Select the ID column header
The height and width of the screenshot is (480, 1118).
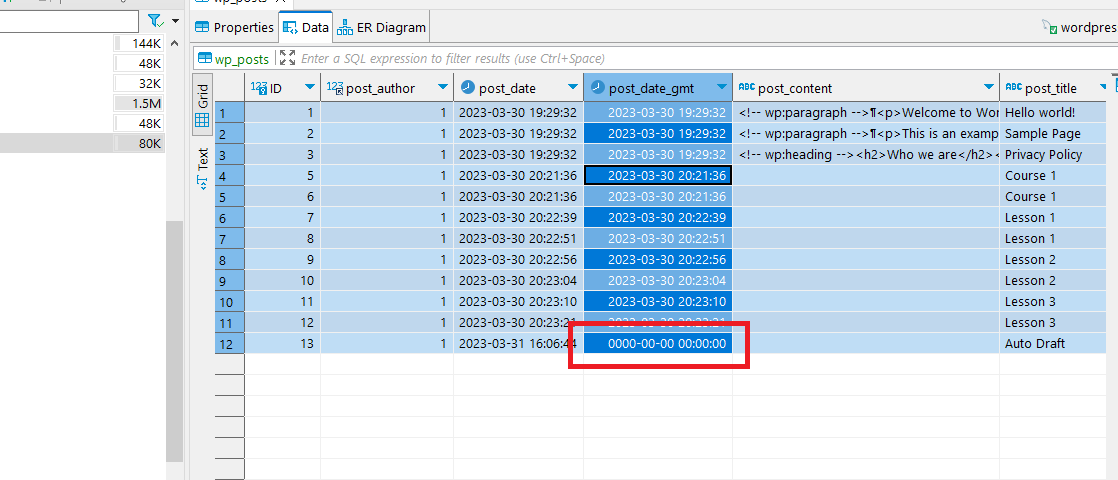tap(282, 88)
